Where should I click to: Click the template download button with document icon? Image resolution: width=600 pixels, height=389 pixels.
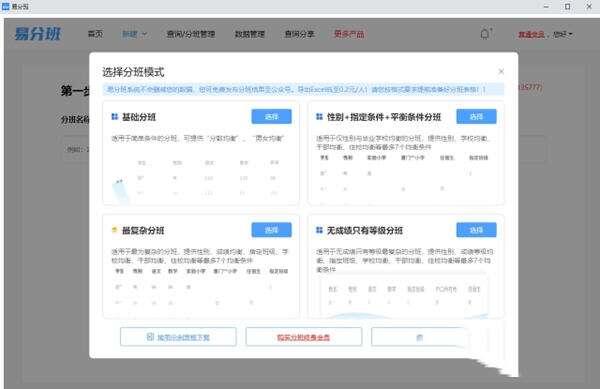click(x=178, y=337)
